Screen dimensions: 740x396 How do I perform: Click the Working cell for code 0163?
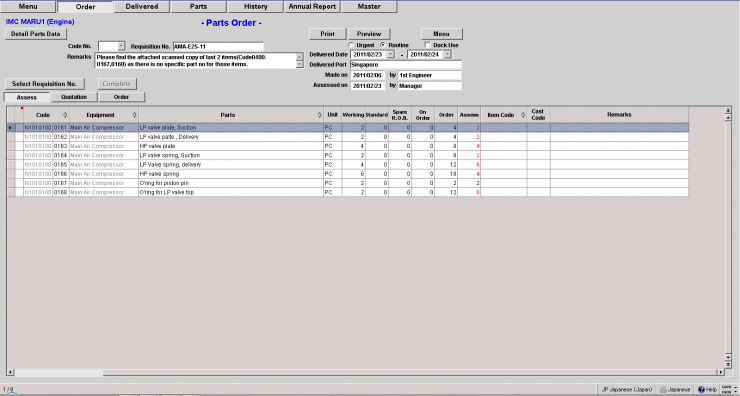pyautogui.click(x=353, y=146)
